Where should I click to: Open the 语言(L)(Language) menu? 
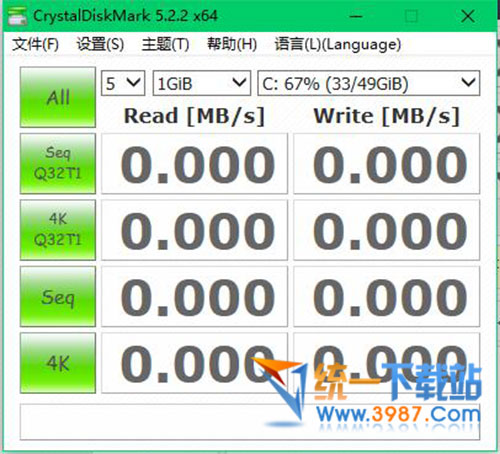pyautogui.click(x=338, y=44)
